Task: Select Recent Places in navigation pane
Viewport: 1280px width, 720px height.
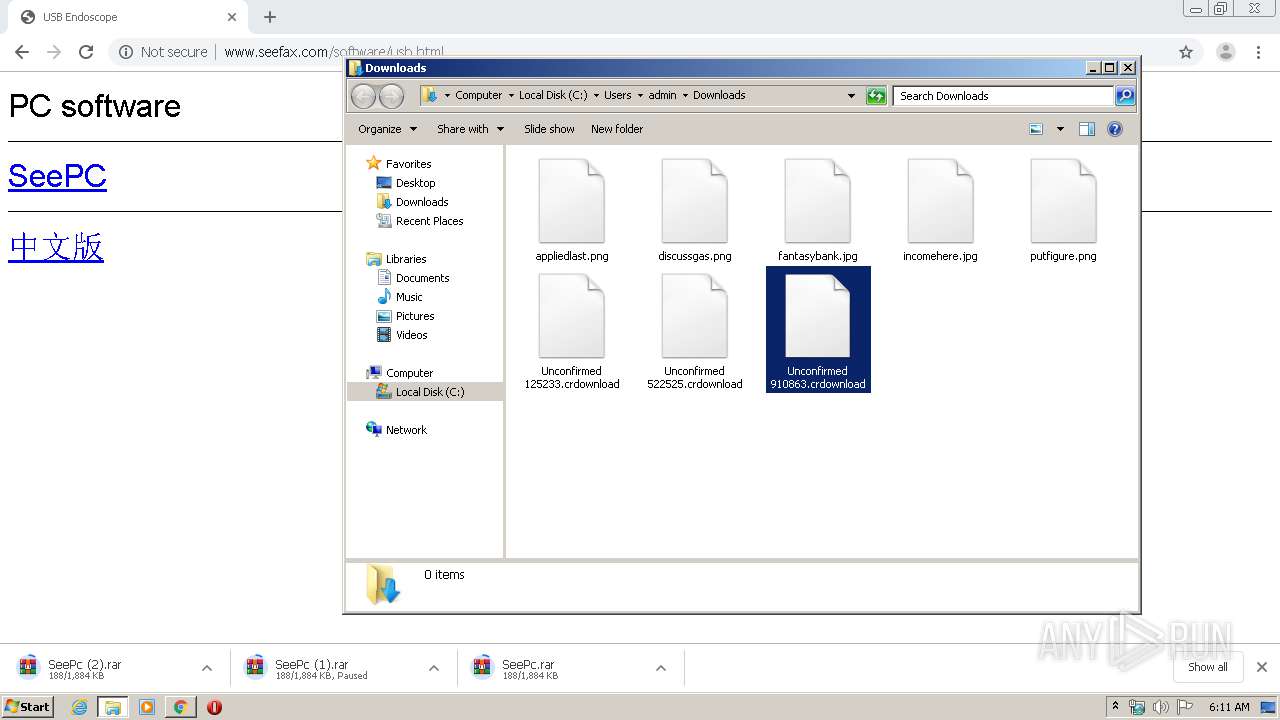Action: 429,221
